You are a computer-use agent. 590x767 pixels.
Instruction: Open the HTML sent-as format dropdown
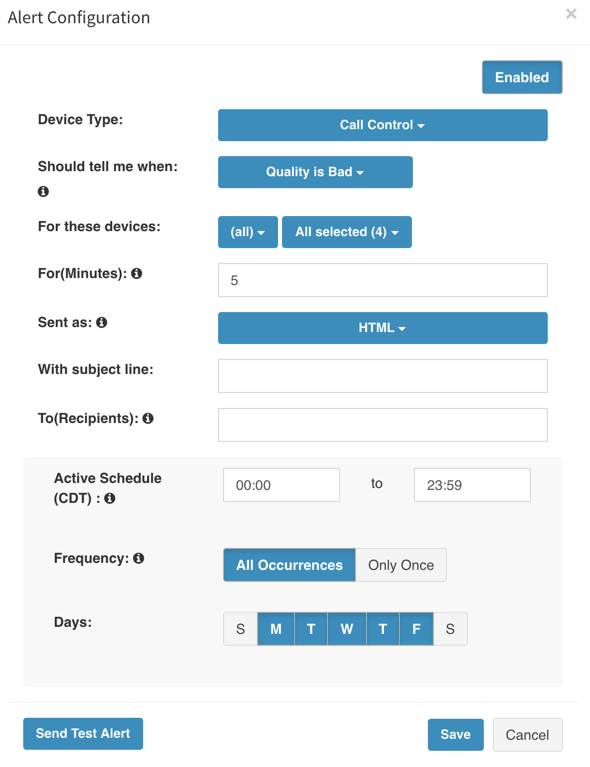tap(383, 328)
